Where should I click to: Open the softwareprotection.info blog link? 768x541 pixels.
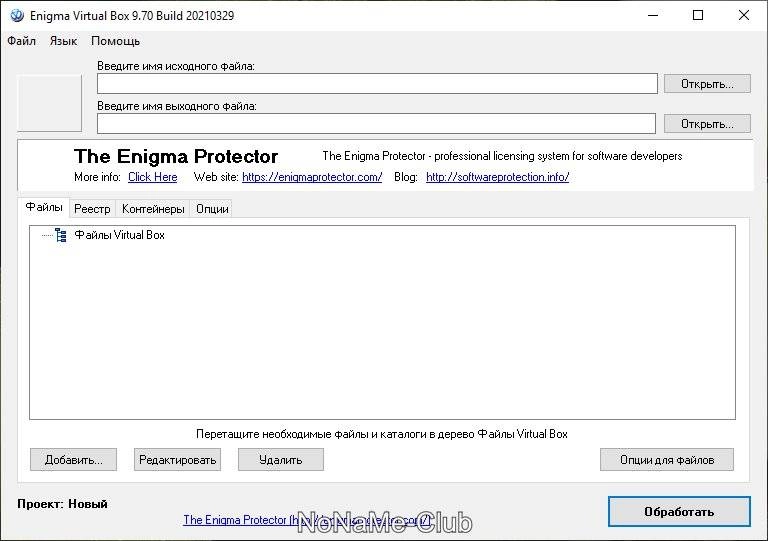[x=498, y=177]
